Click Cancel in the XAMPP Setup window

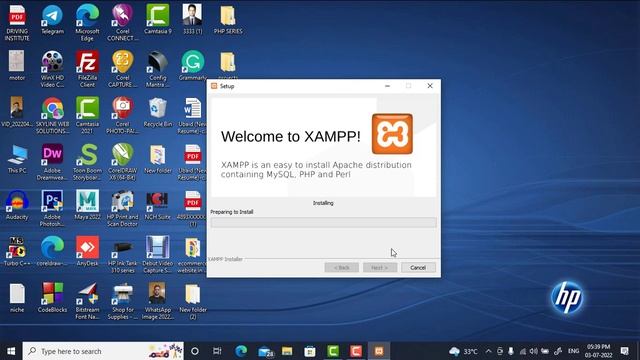click(418, 267)
